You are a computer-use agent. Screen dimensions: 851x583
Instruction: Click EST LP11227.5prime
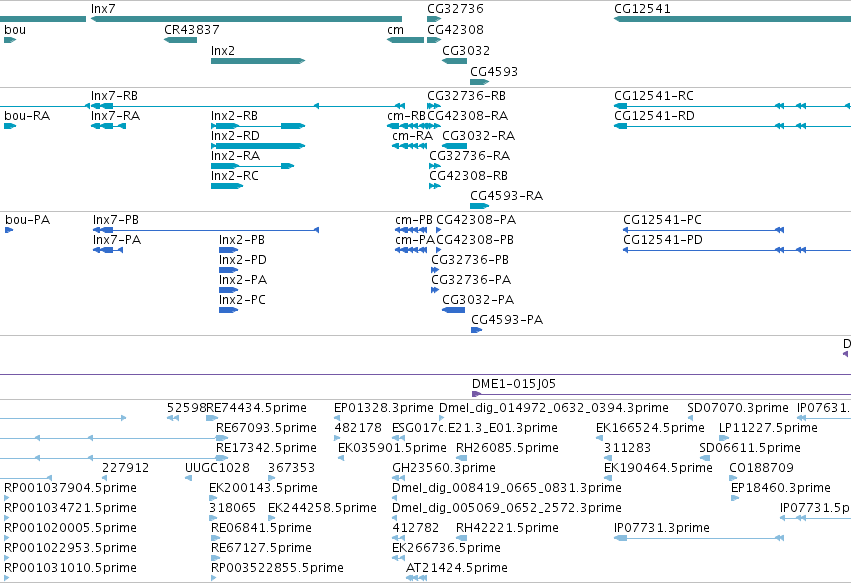724,438
